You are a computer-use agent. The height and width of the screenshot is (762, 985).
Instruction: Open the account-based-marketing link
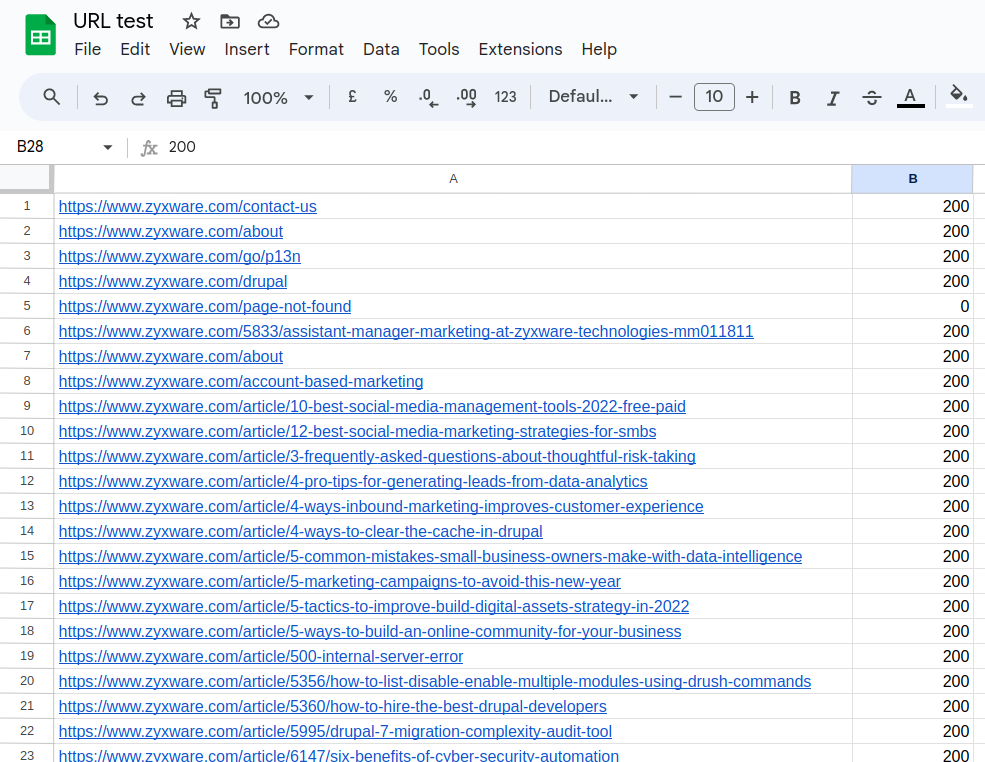click(x=241, y=381)
